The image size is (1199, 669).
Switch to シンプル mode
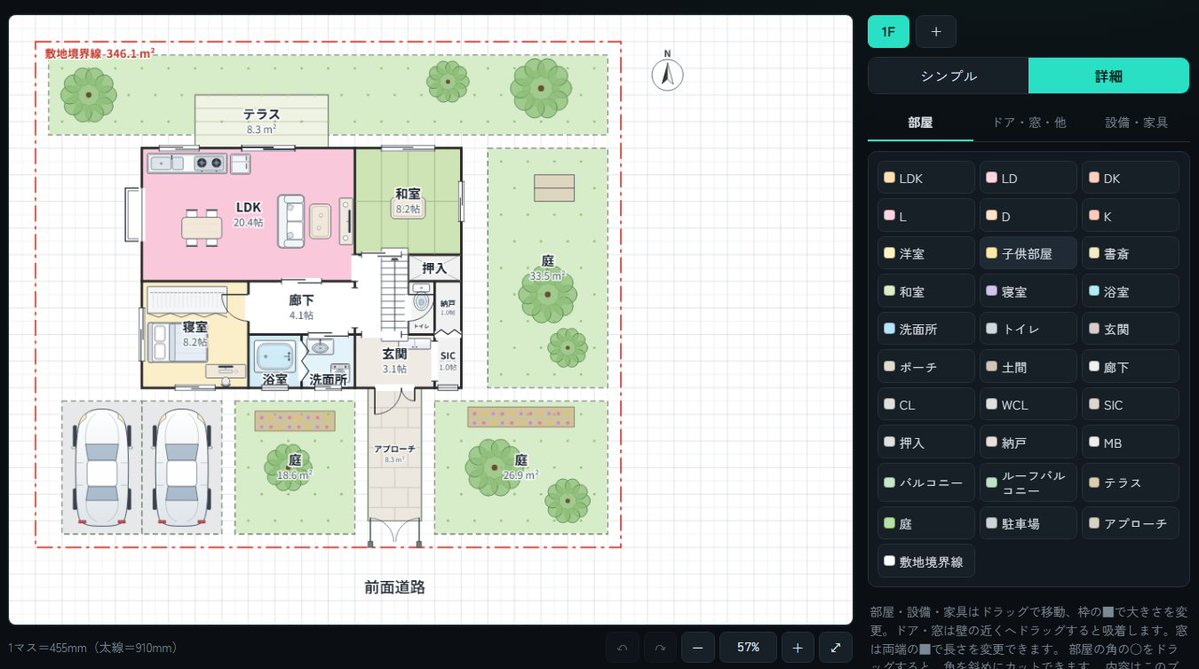click(948, 76)
